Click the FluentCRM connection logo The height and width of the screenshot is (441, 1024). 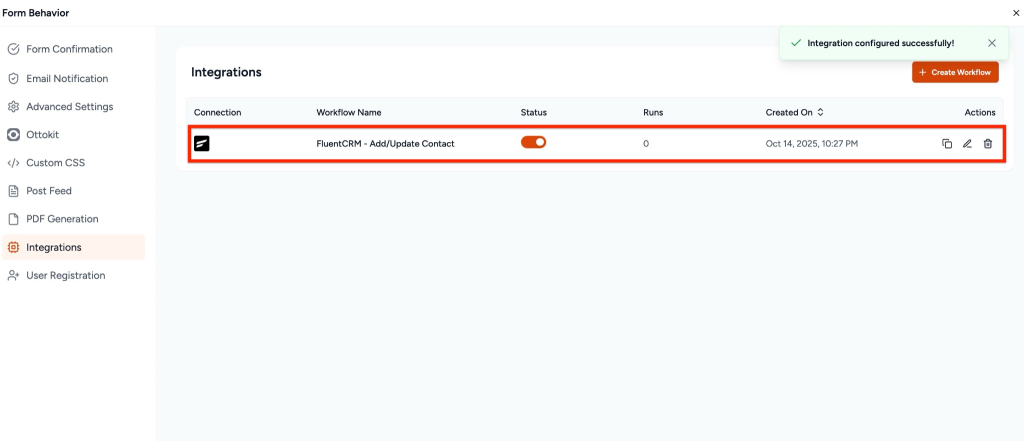click(202, 144)
